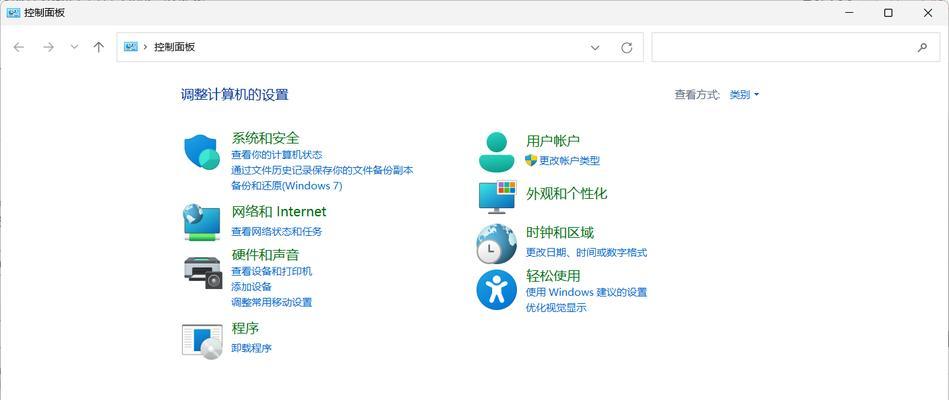Open the 程序 heading
The image size is (949, 400).
[x=245, y=328]
